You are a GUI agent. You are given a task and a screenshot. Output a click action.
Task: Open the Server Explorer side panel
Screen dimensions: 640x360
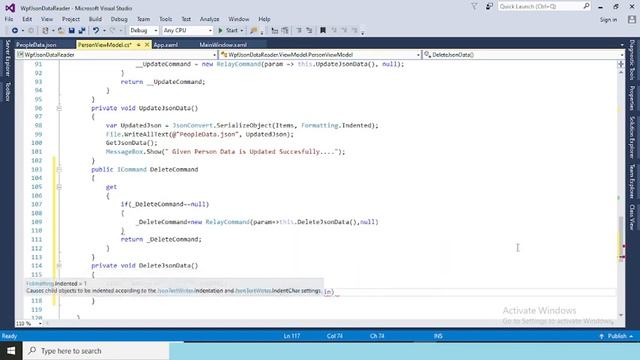[7, 58]
